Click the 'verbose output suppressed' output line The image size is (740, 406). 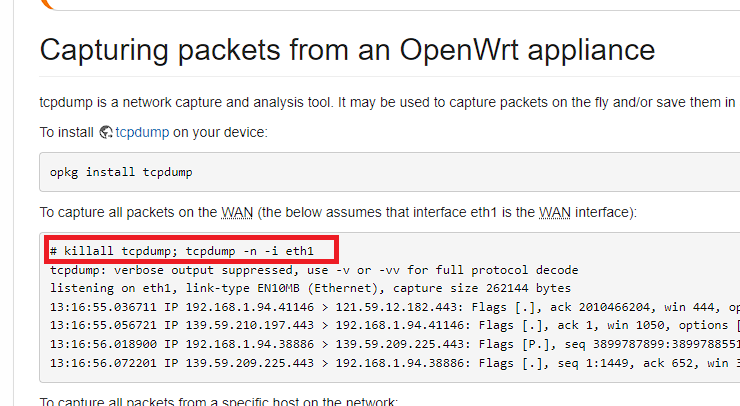314,270
